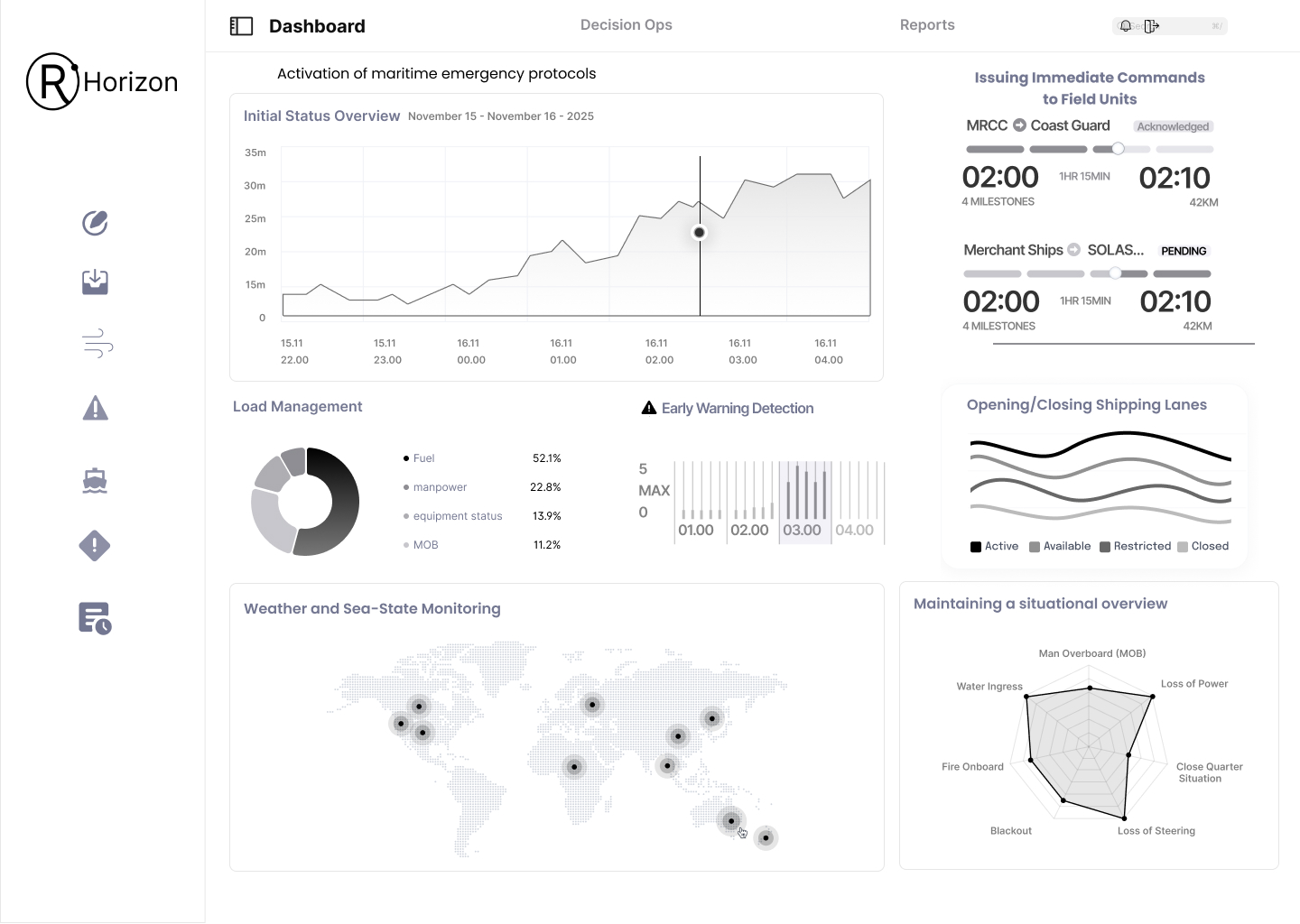Image resolution: width=1300 pixels, height=924 pixels.
Task: Toggle the sidebar panel icon beside Dashboard
Action: [x=241, y=26]
